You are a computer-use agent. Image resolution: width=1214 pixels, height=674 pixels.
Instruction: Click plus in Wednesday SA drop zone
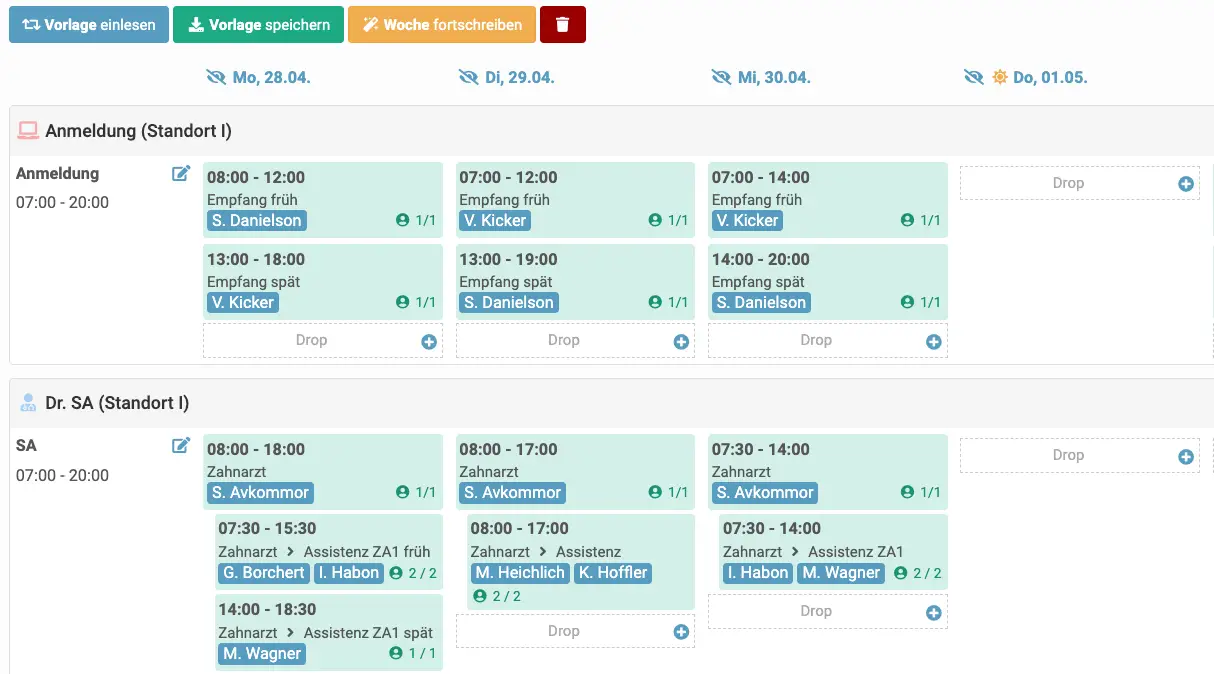pyautogui.click(x=933, y=612)
